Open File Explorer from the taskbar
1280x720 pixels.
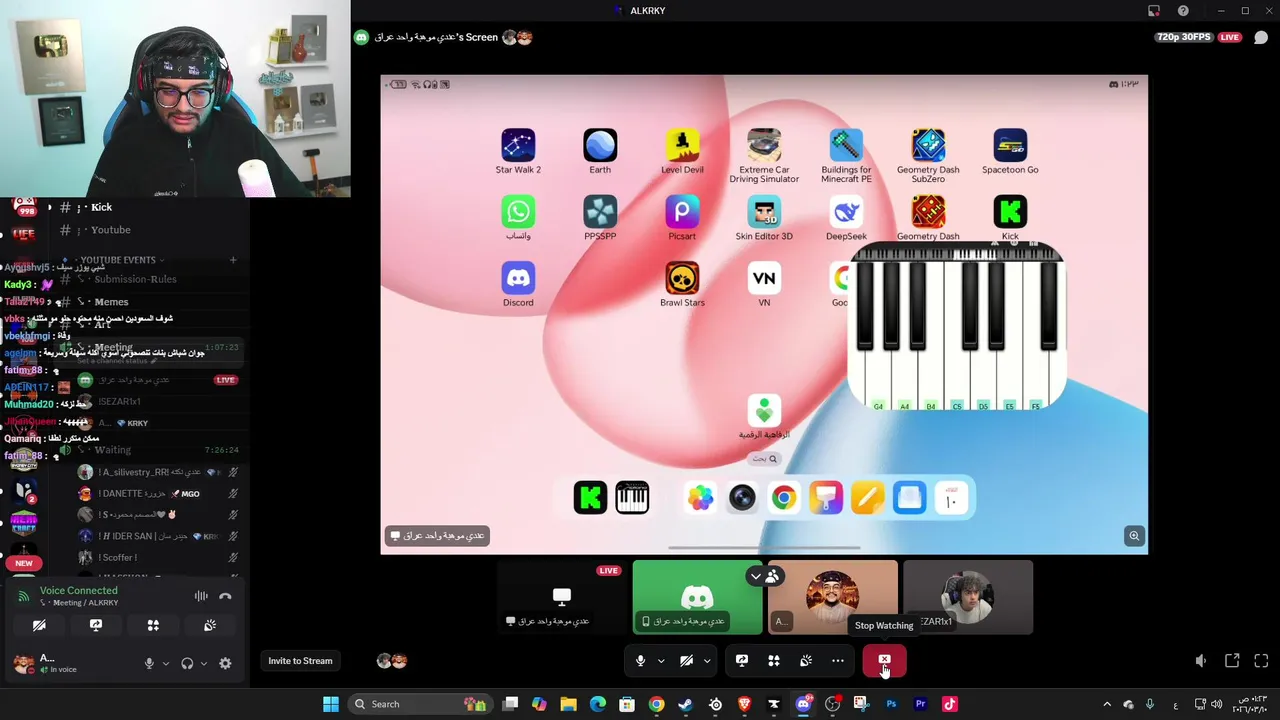568,704
